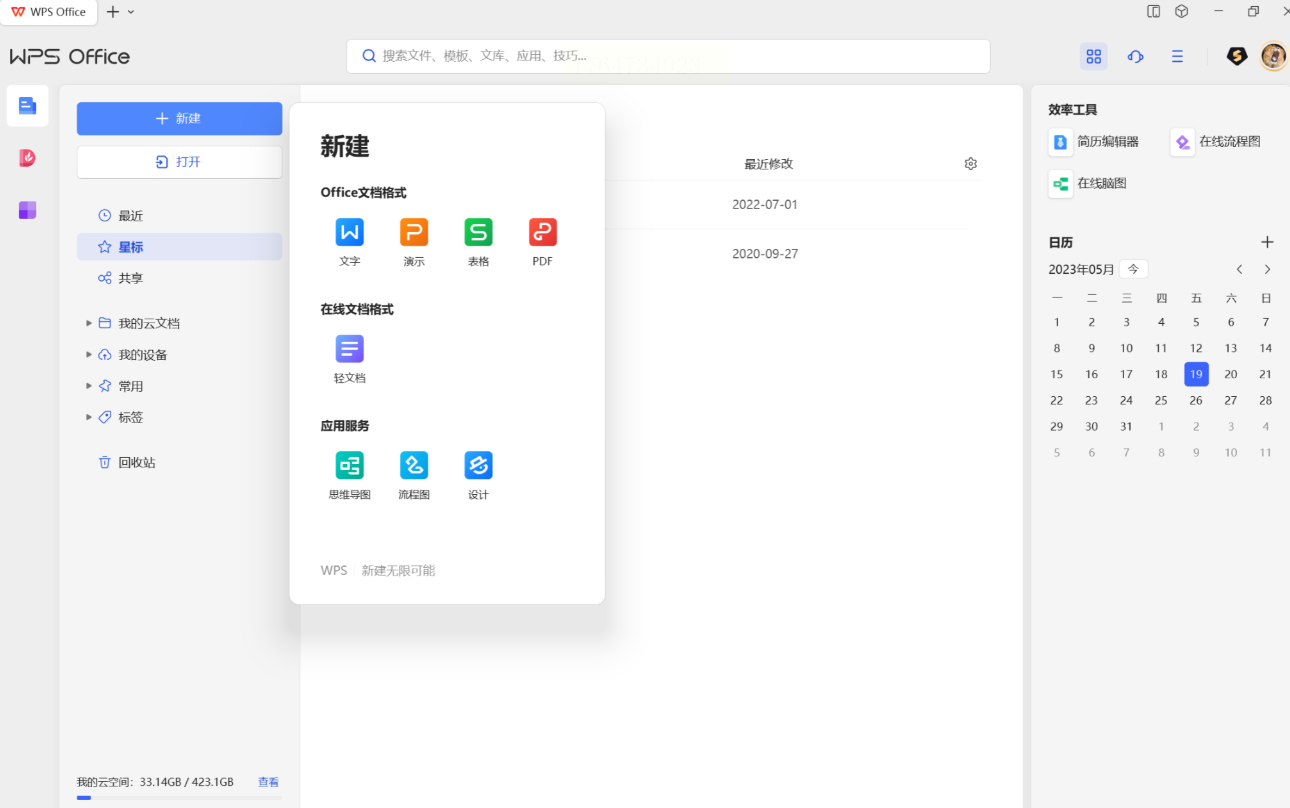Click the cube skin icon in title bar

(x=1181, y=12)
